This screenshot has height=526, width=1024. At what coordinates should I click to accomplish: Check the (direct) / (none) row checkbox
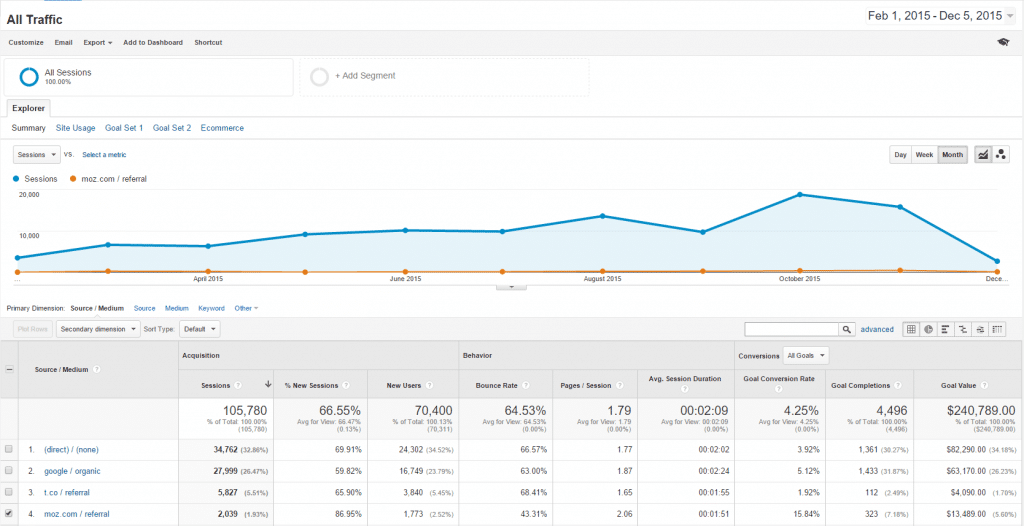(8, 450)
